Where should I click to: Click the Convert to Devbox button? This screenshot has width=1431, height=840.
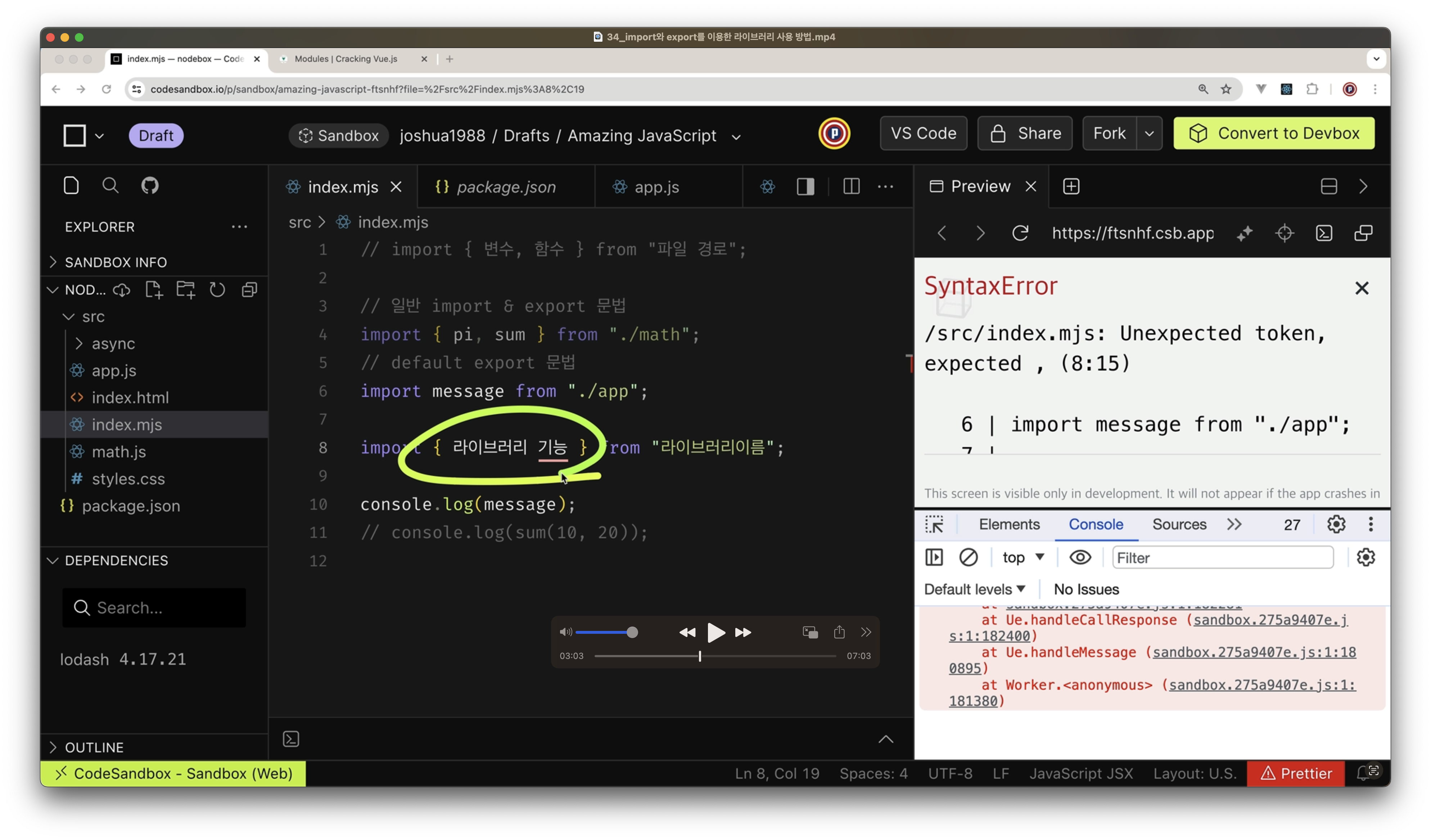[x=1274, y=134]
